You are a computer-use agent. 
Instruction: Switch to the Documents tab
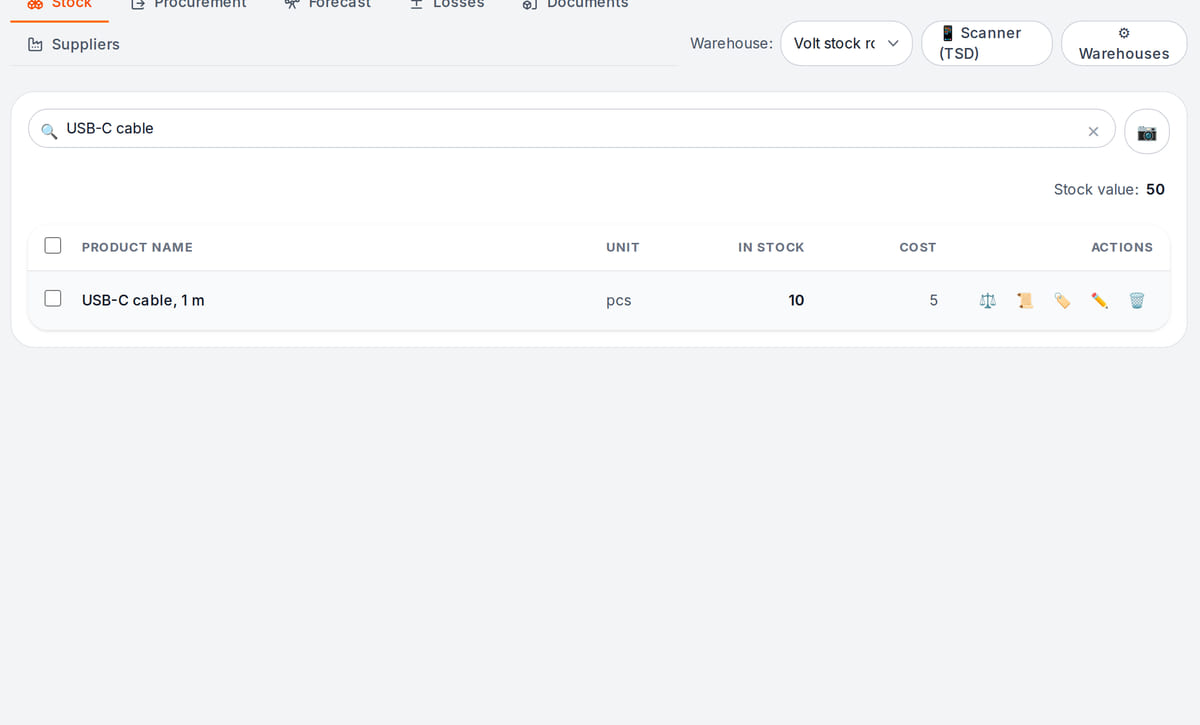pos(575,4)
